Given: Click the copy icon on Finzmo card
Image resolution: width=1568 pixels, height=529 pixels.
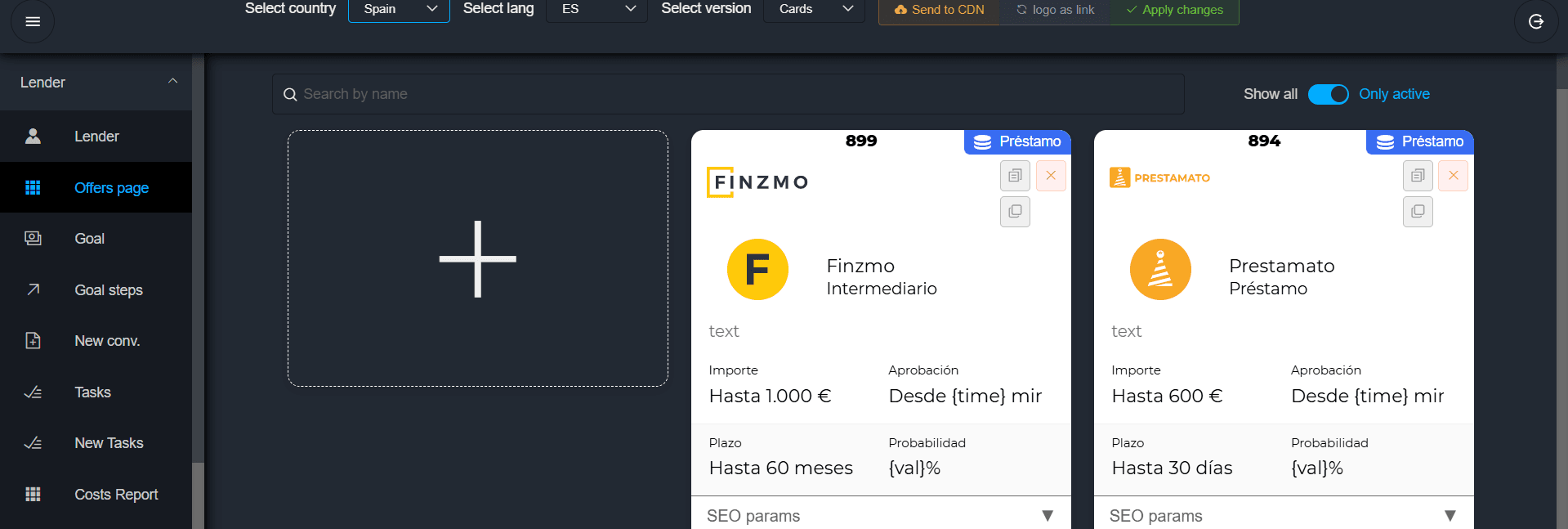Looking at the screenshot, I should (1015, 176).
